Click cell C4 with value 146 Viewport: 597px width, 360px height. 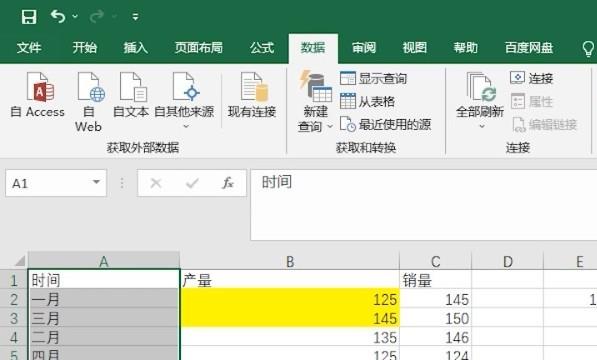pos(436,337)
